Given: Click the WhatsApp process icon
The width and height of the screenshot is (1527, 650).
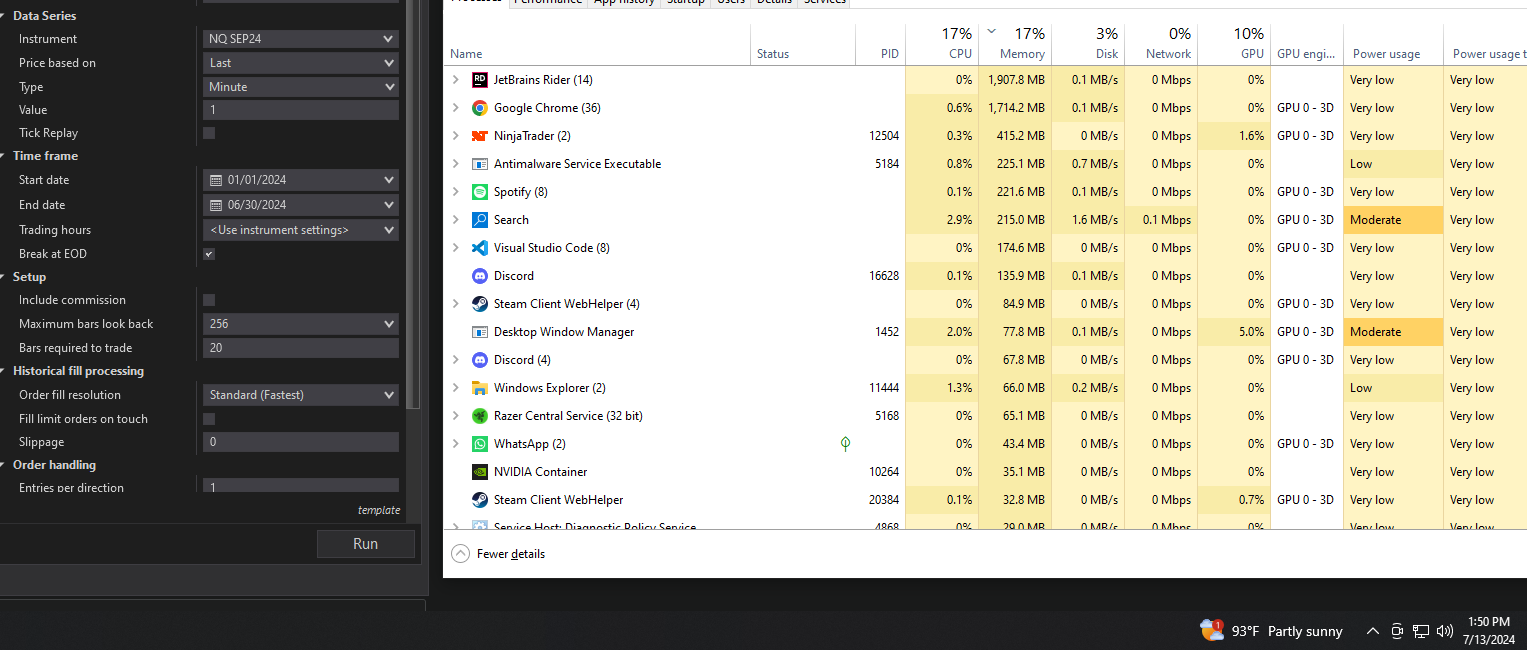Looking at the screenshot, I should [x=480, y=444].
